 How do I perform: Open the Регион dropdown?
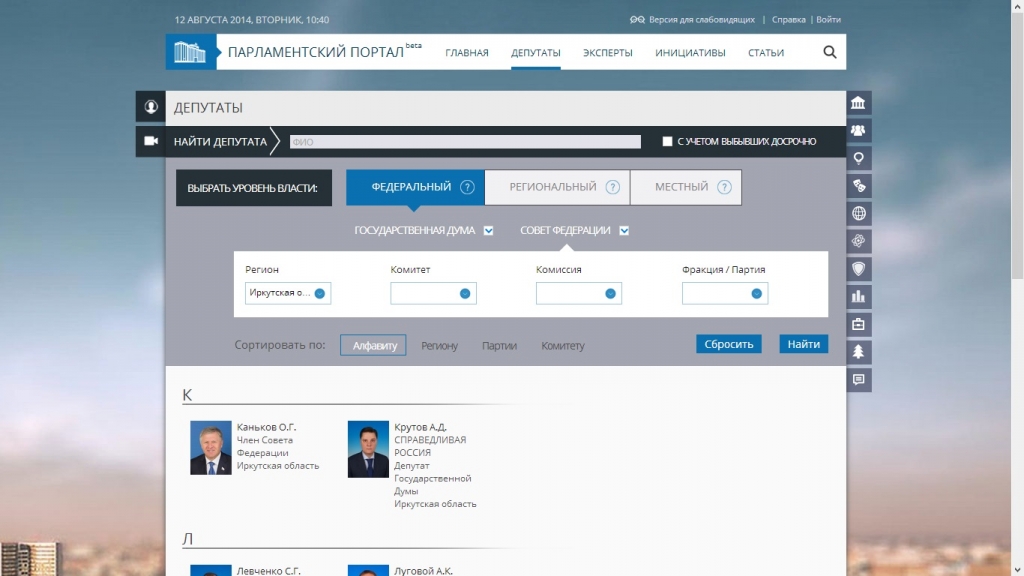[x=288, y=293]
